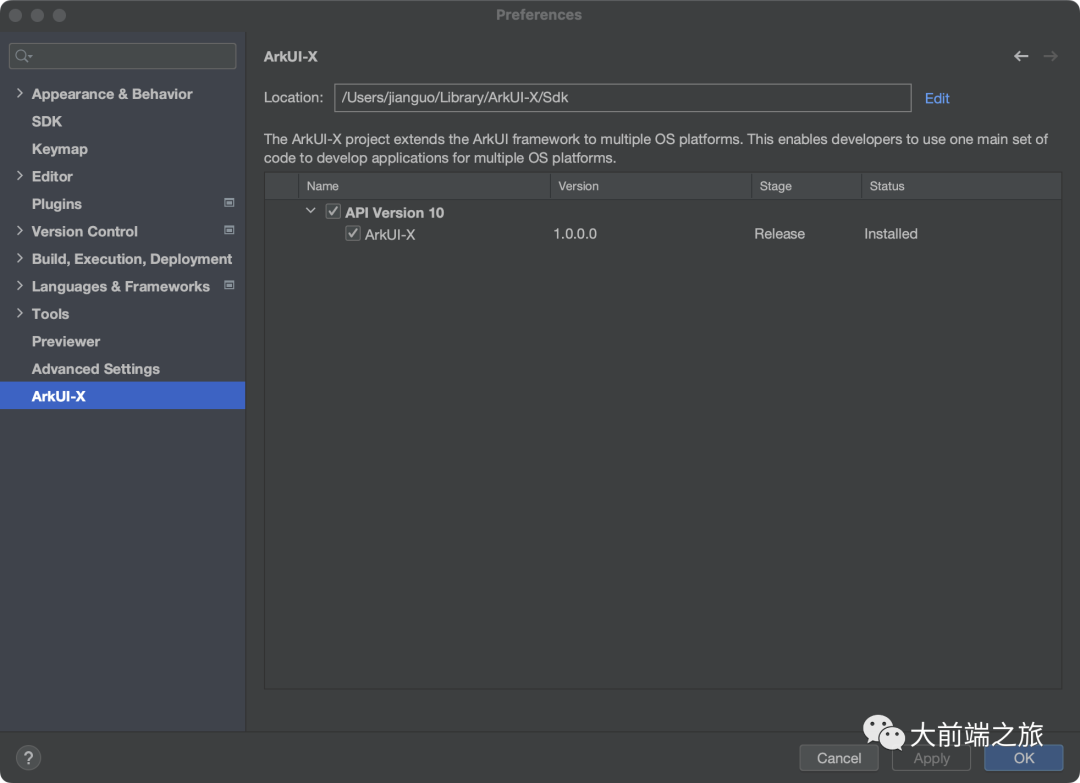Viewport: 1080px width, 783px height.
Task: Click the Status column header
Action: 962,186
